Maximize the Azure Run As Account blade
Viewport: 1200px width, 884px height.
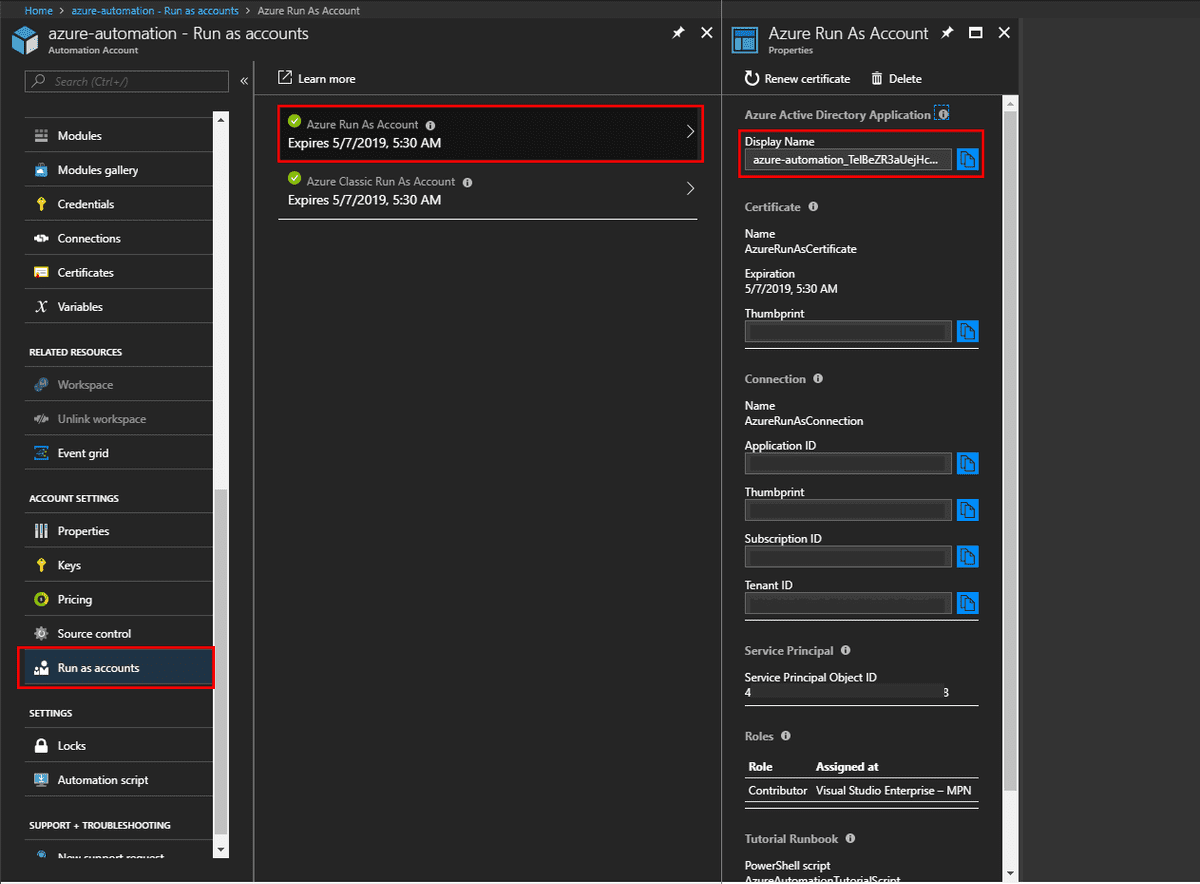click(x=976, y=33)
